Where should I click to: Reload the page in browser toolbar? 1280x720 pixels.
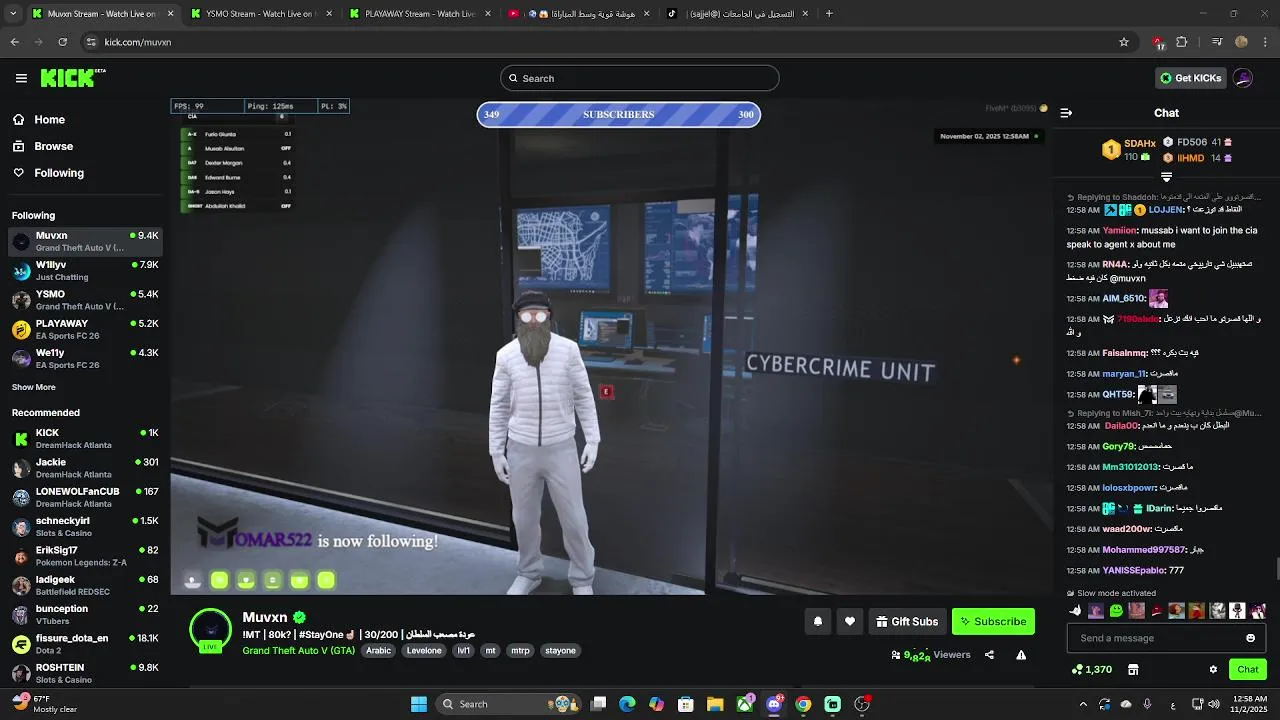coord(63,42)
